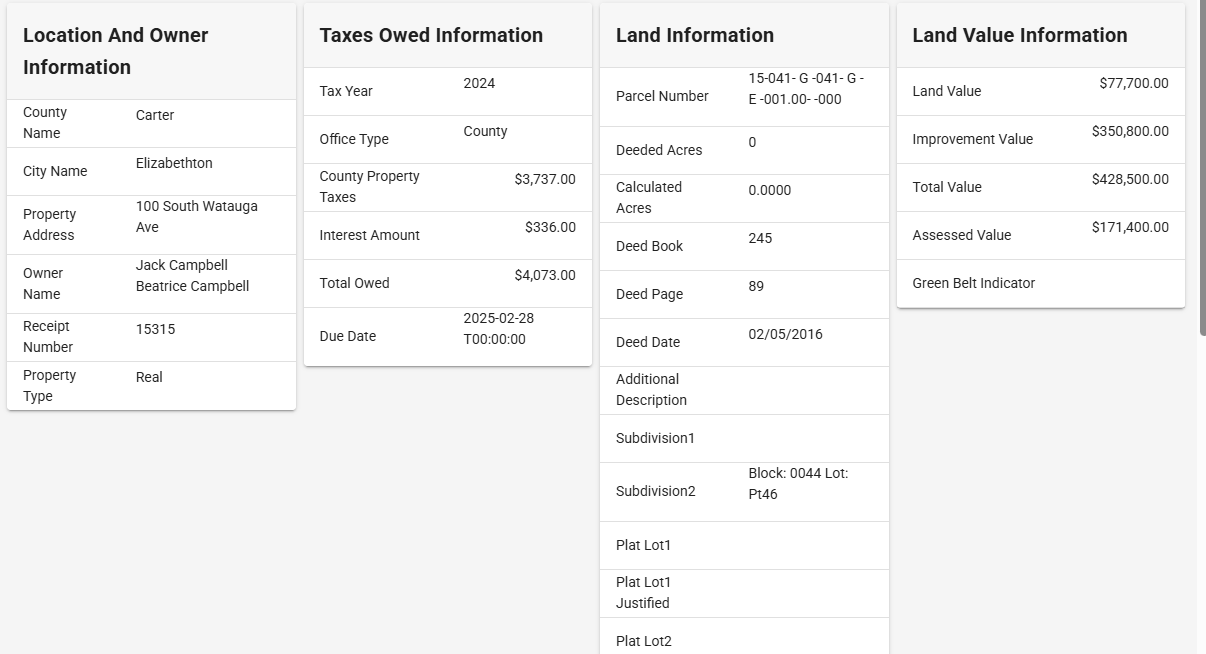The width and height of the screenshot is (1206, 654).
Task: Select the Land Value Information heading
Action: coord(1019,35)
